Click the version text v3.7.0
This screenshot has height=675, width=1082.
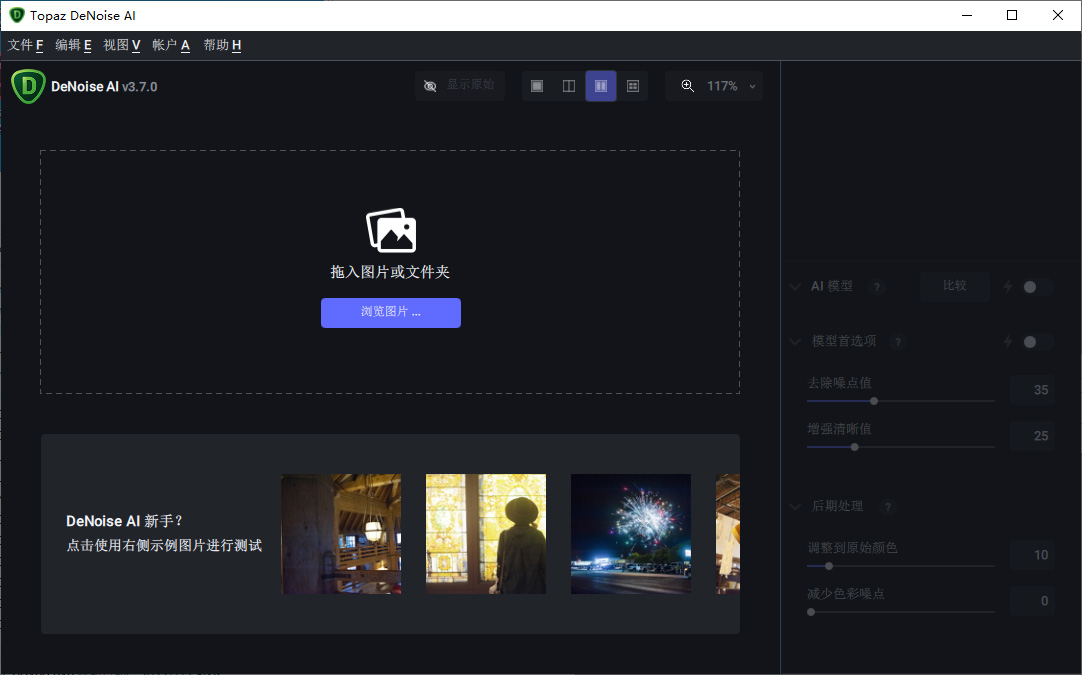[140, 87]
